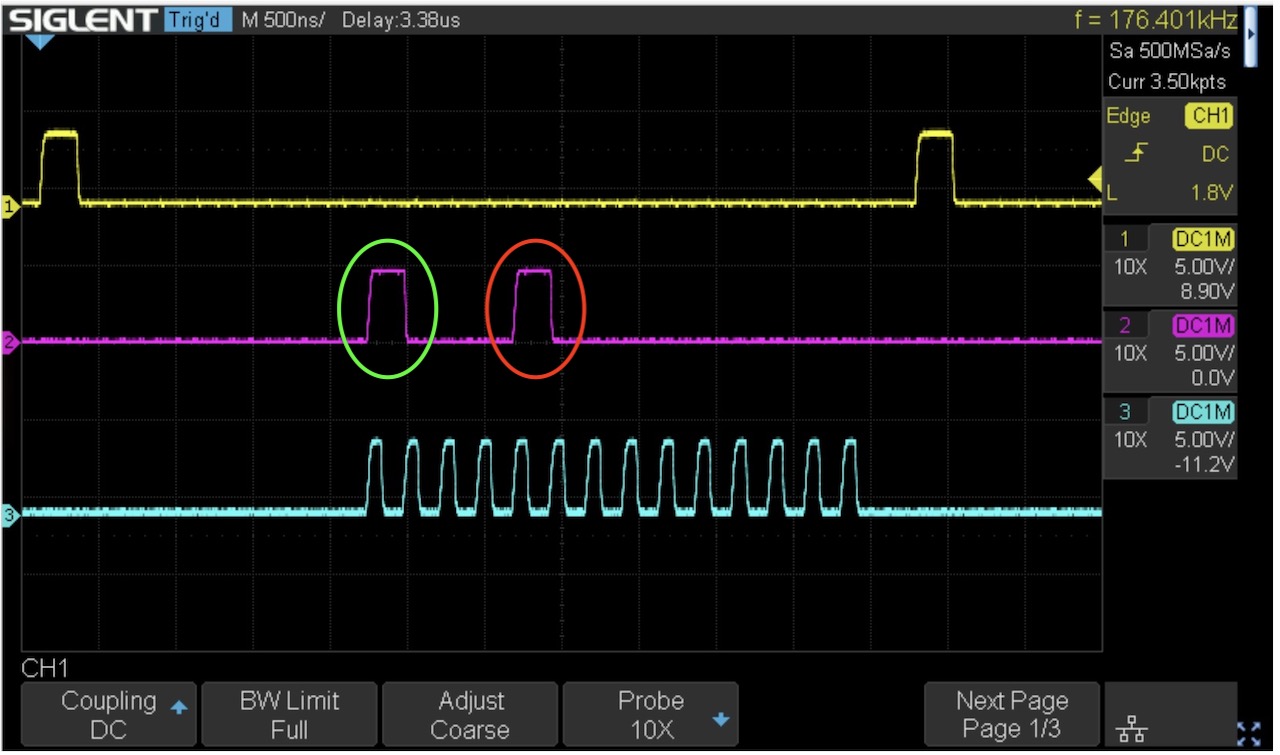Viewport: 1280px width, 755px height.
Task: Click the M 500ns/ timebase readout
Action: 284,19
